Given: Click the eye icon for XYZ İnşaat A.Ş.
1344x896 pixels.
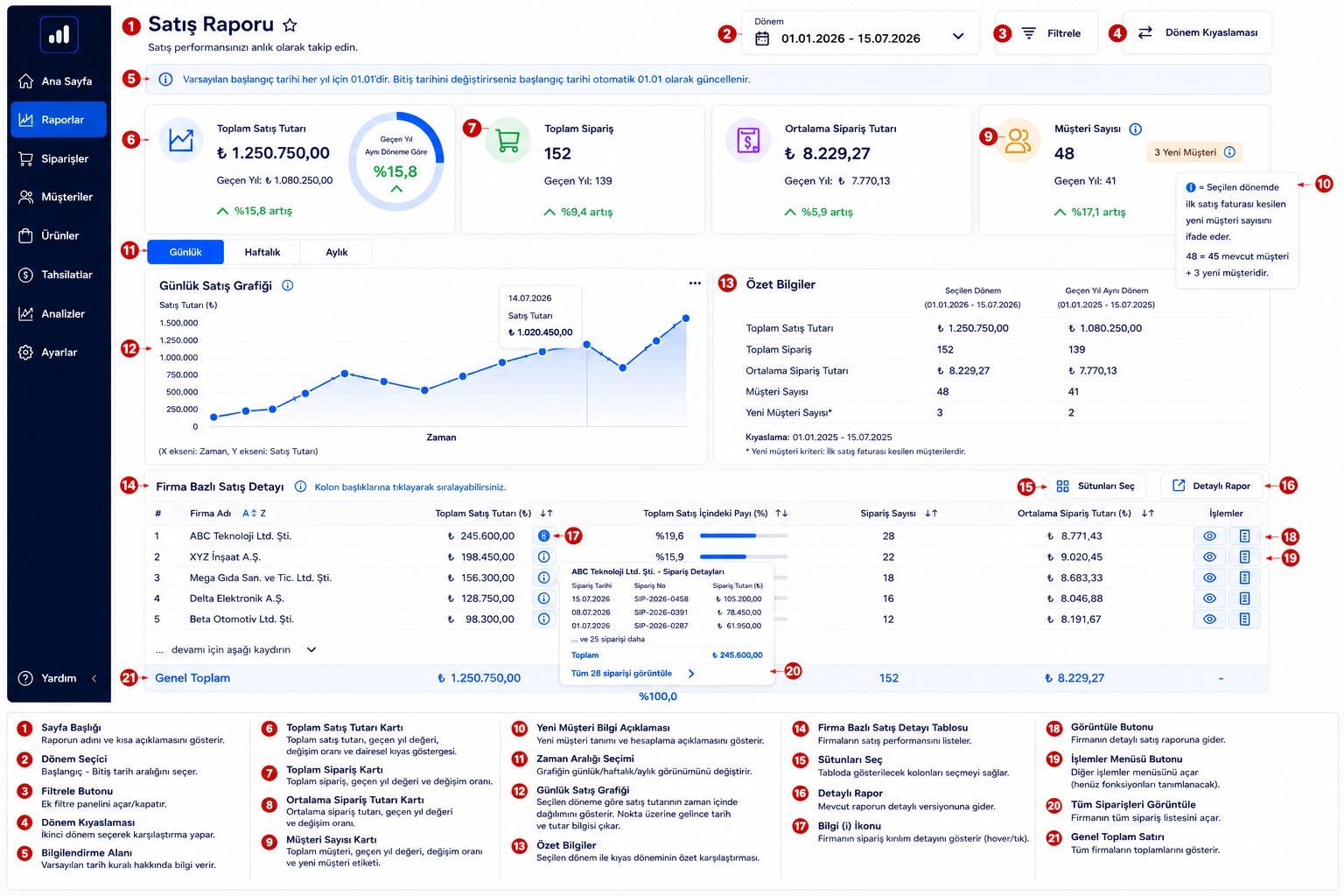Looking at the screenshot, I should point(1209,556).
